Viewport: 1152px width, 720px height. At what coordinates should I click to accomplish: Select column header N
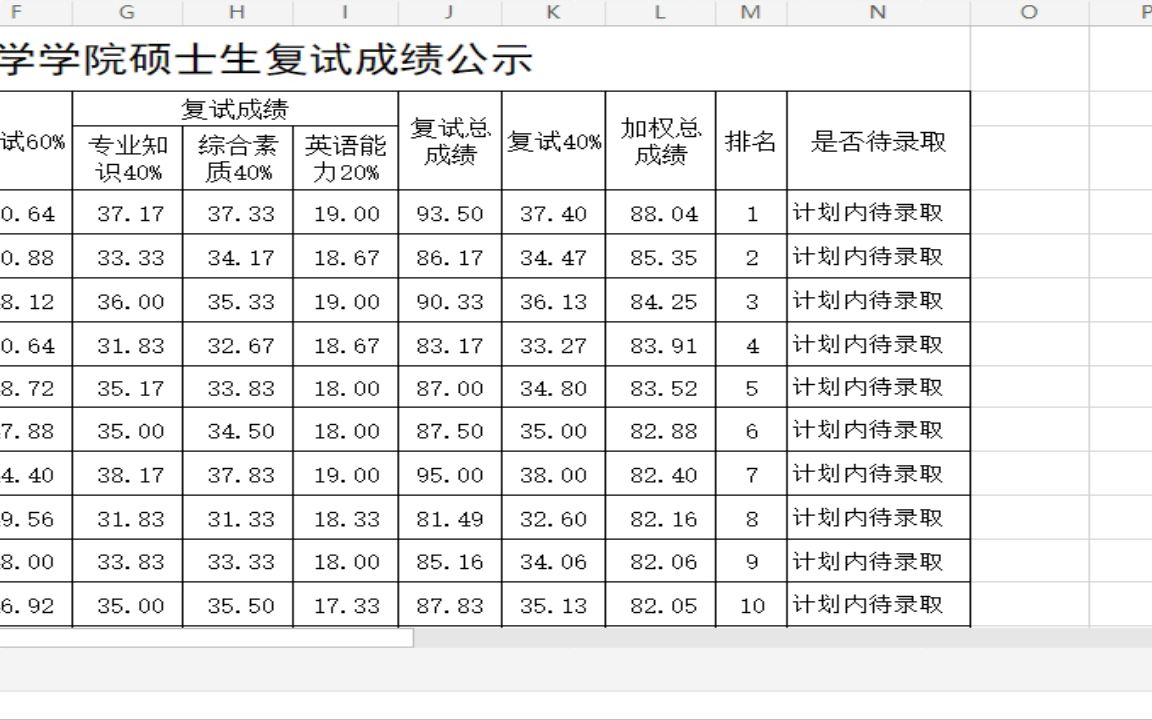pos(877,13)
